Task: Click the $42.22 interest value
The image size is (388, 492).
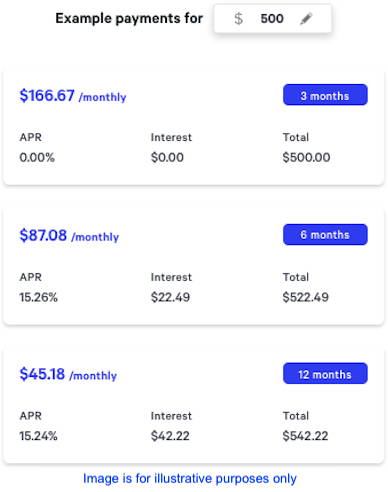Action: pyautogui.click(x=170, y=436)
